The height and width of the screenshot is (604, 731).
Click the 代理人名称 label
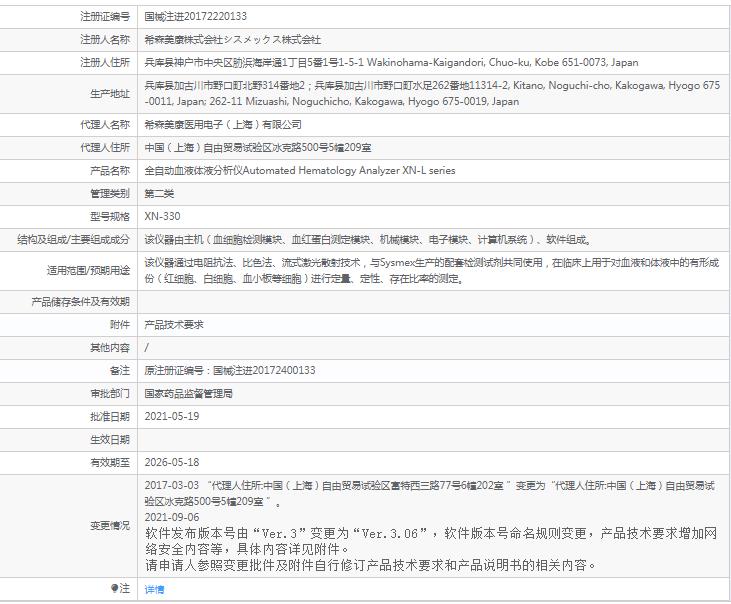click(x=105, y=124)
